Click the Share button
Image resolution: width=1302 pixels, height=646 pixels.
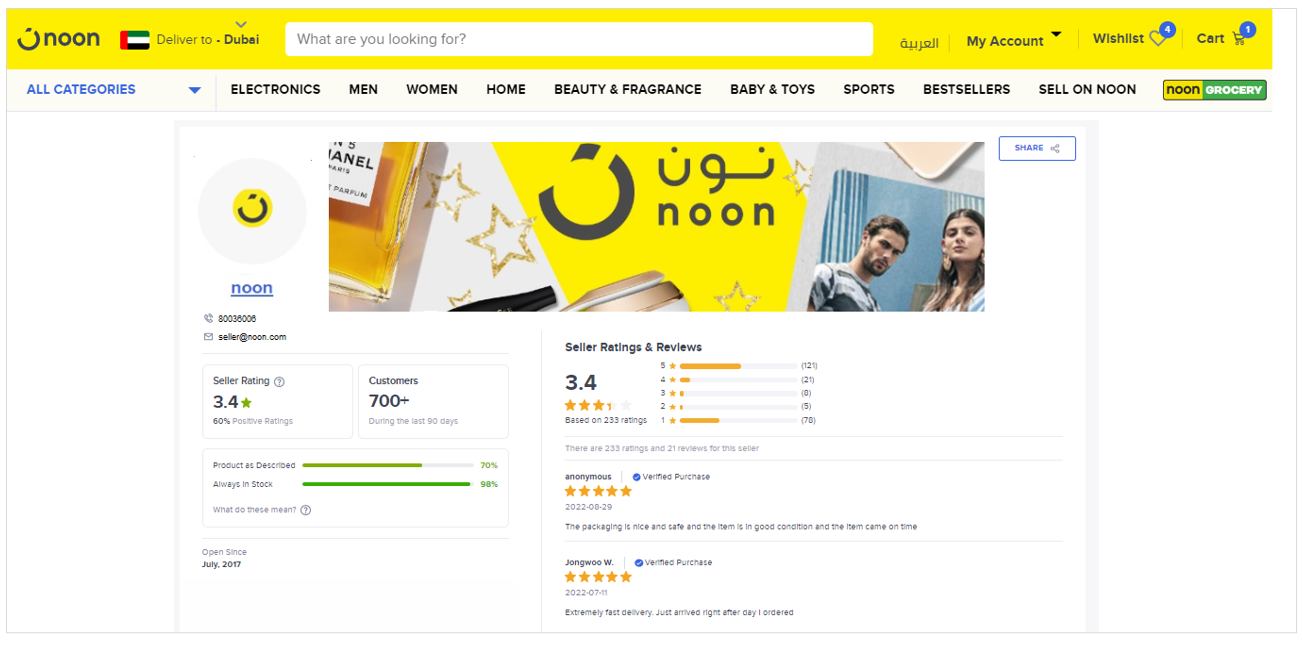tap(1037, 148)
